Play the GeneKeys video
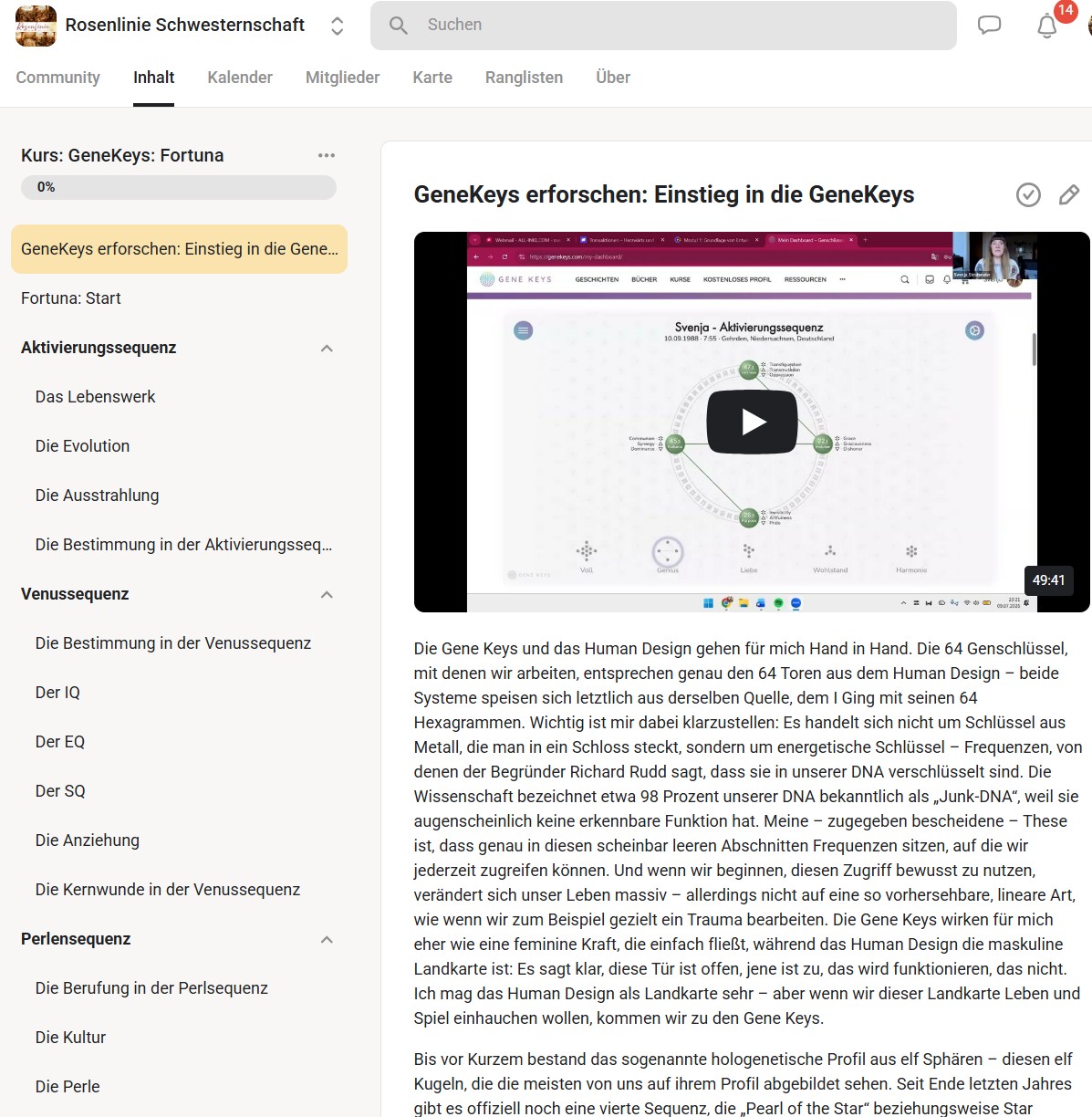This screenshot has height=1117, width=1092. [x=752, y=422]
